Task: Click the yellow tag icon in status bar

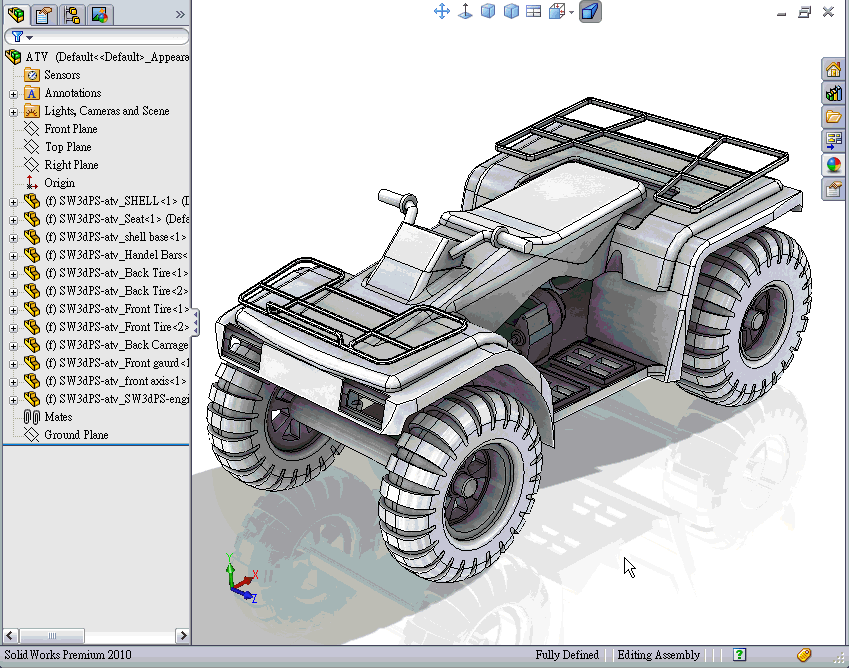Action: point(804,655)
